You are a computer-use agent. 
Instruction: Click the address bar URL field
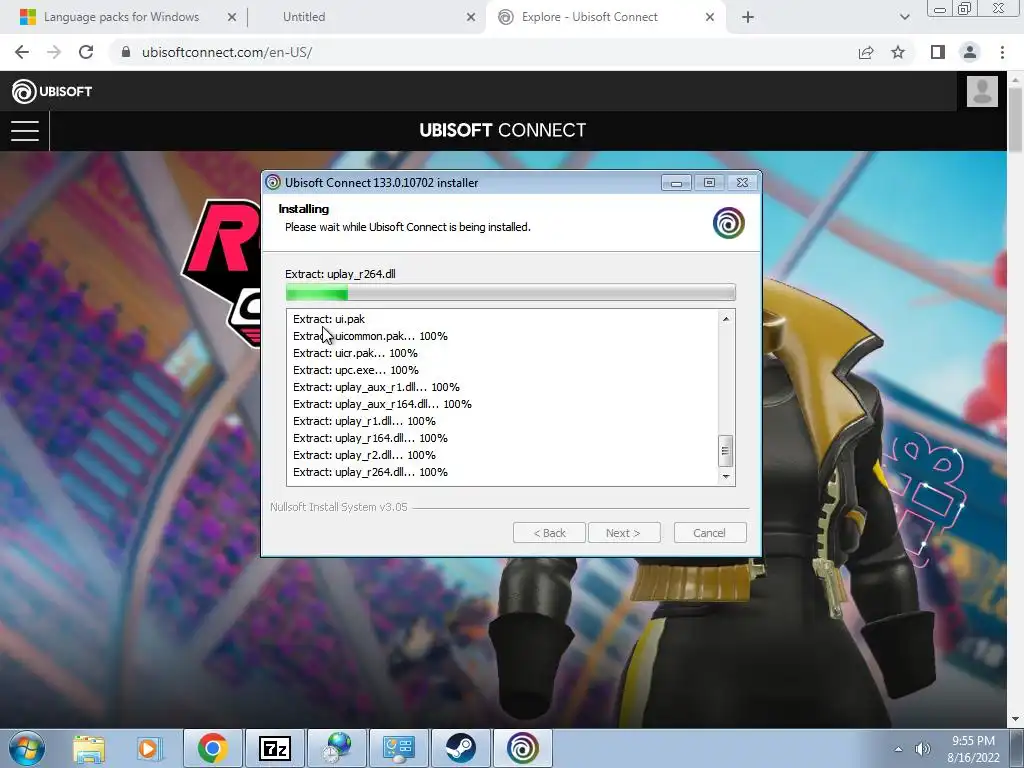point(483,52)
